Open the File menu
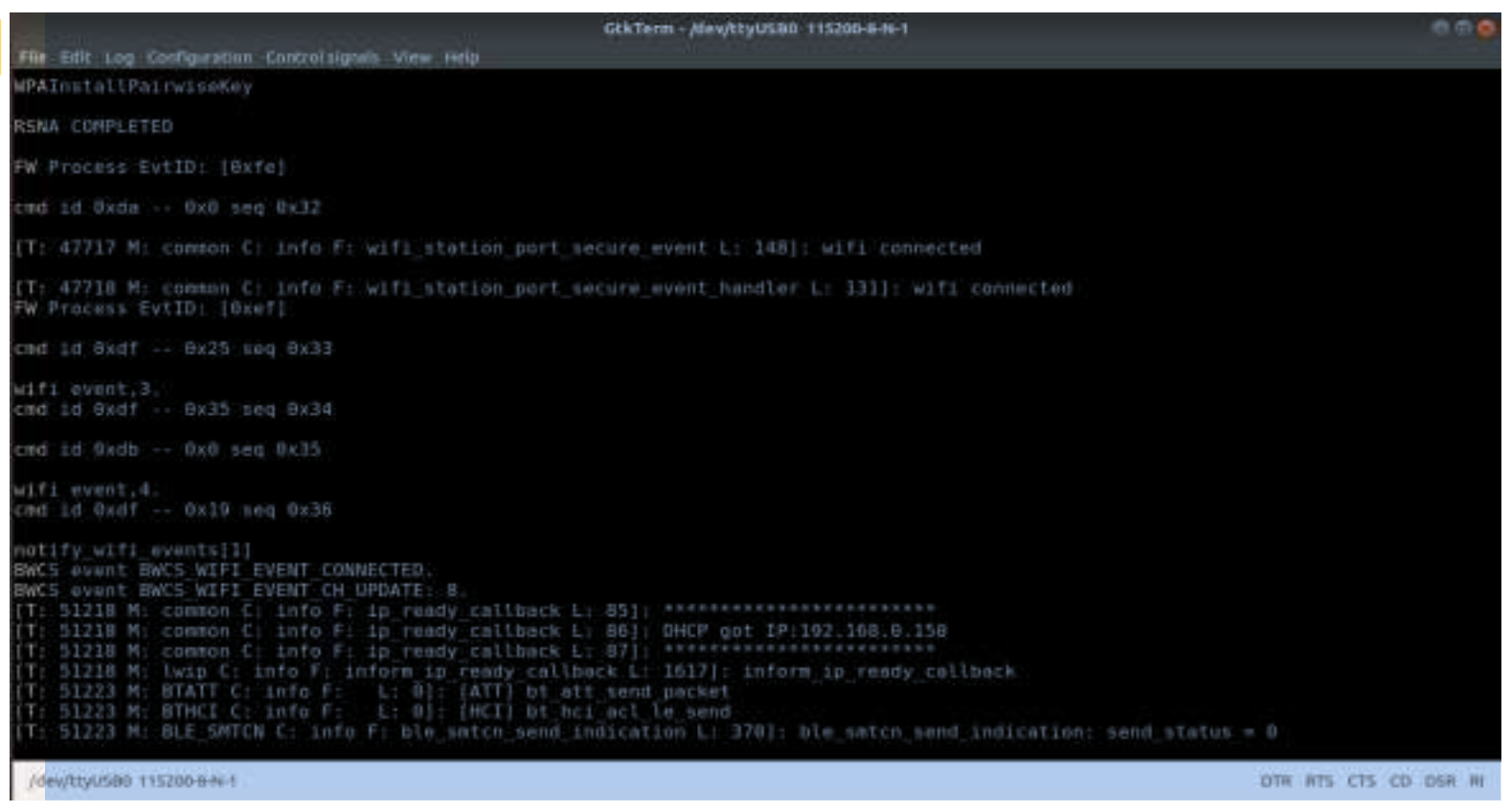Image resolution: width=1511 pixels, height=812 pixels. [x=32, y=57]
